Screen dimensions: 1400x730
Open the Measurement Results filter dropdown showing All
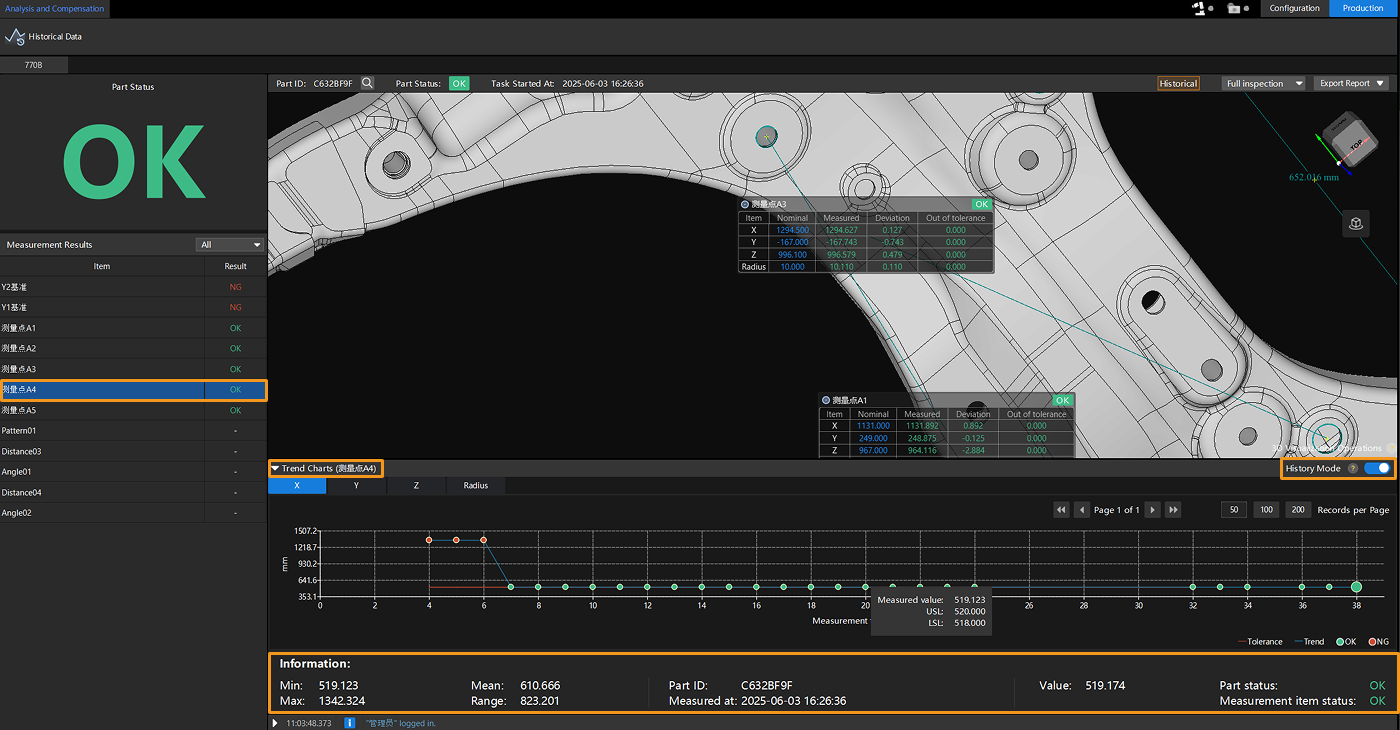[x=230, y=245]
